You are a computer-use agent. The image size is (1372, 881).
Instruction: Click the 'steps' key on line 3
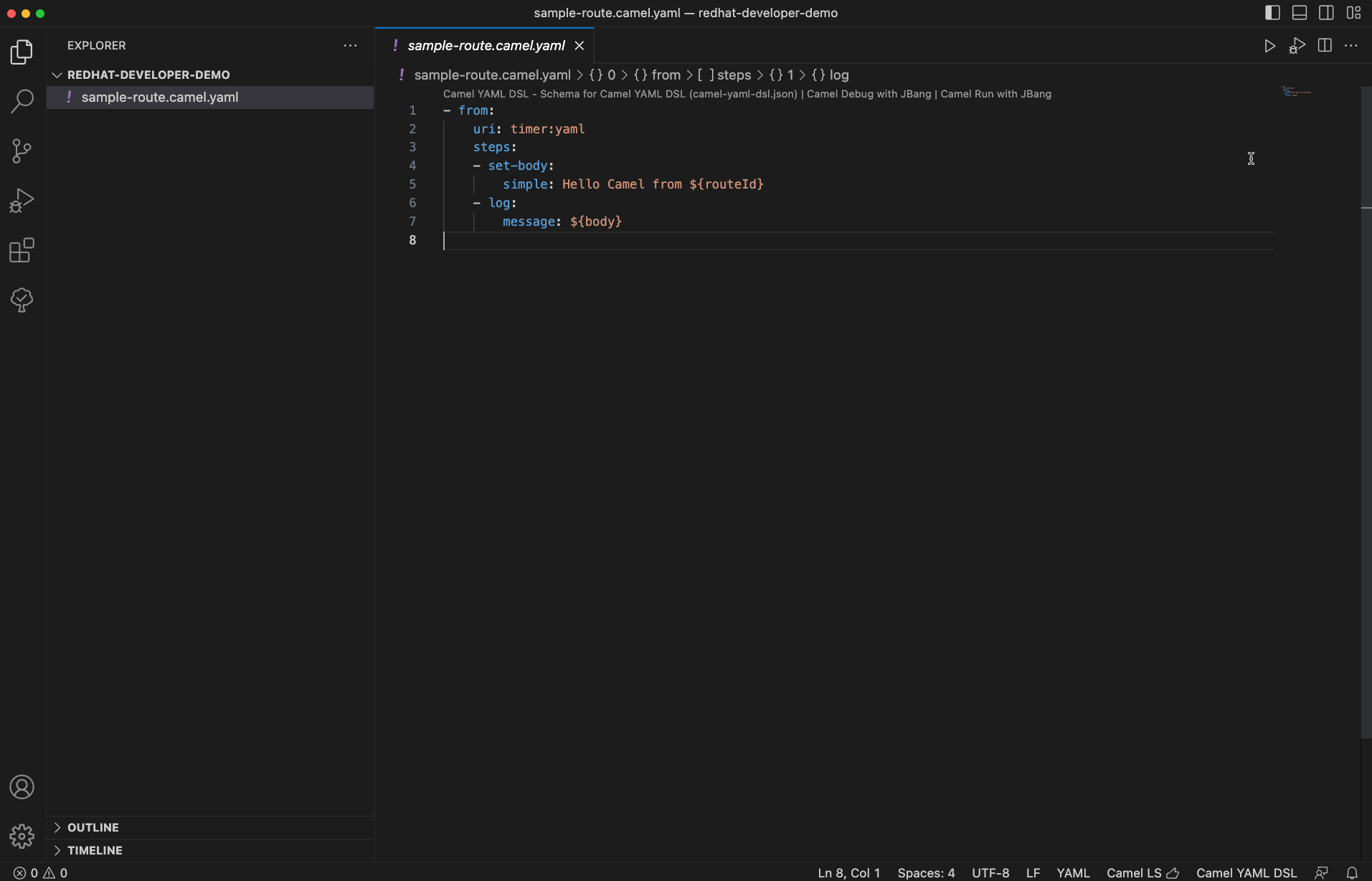point(491,147)
